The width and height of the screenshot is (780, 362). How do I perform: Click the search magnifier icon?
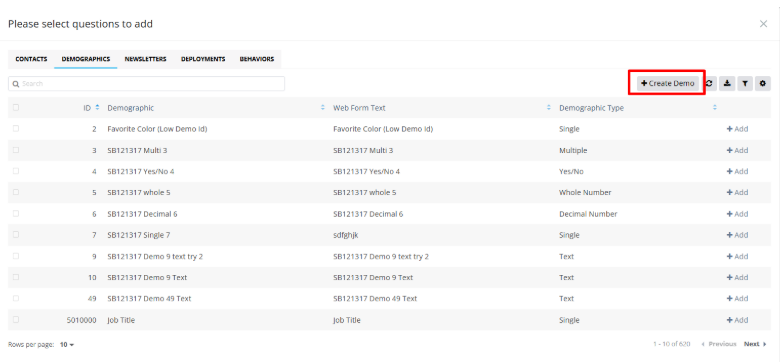pos(16,84)
